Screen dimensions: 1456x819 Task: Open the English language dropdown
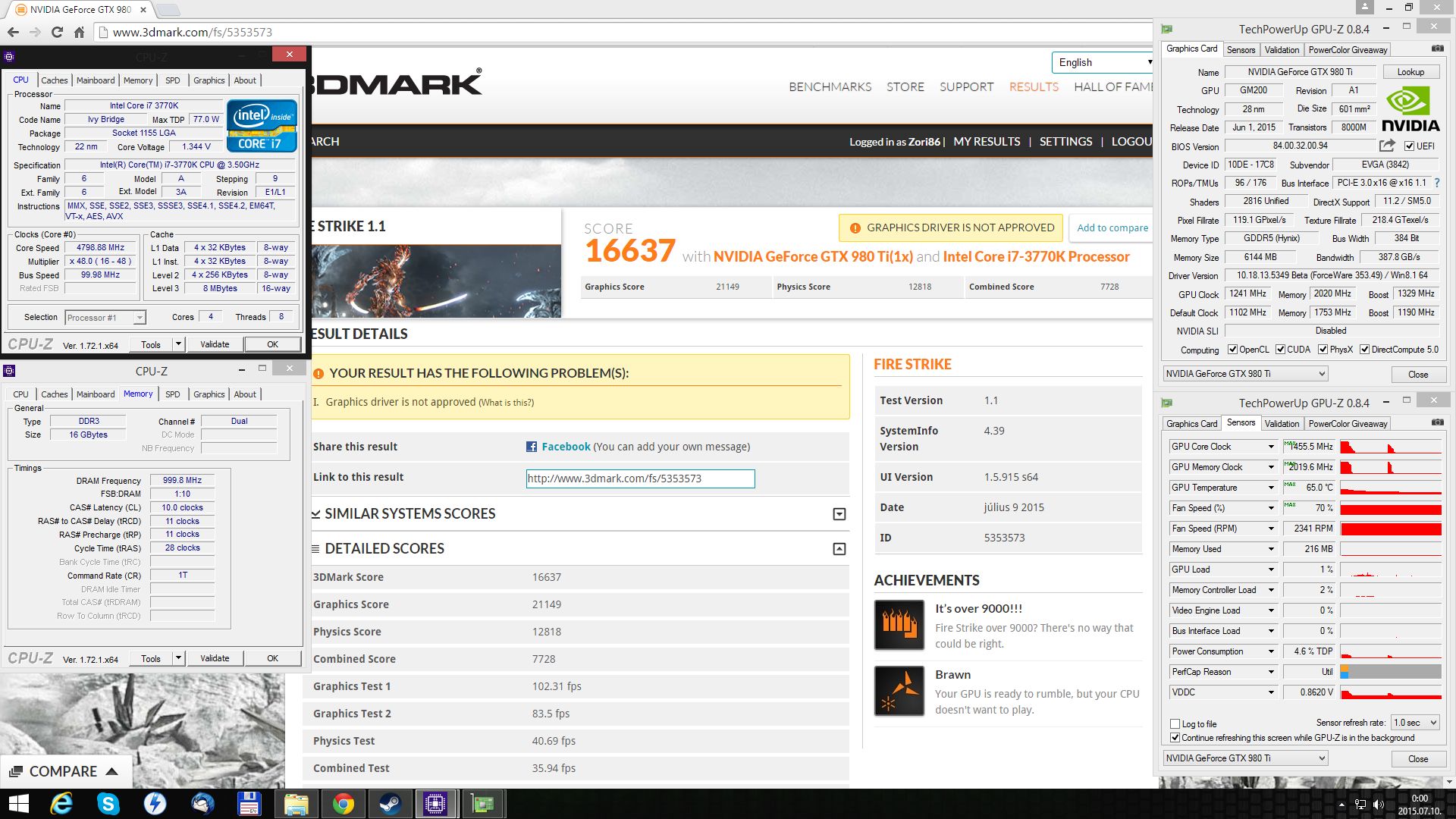pyautogui.click(x=1103, y=62)
